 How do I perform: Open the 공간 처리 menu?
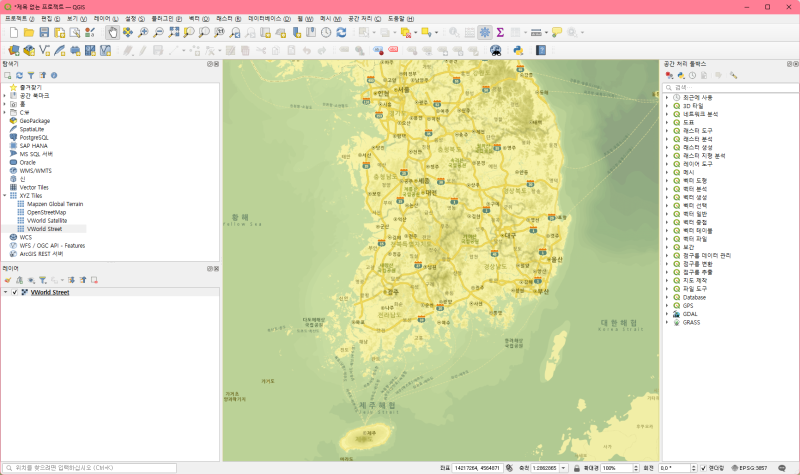364,18
